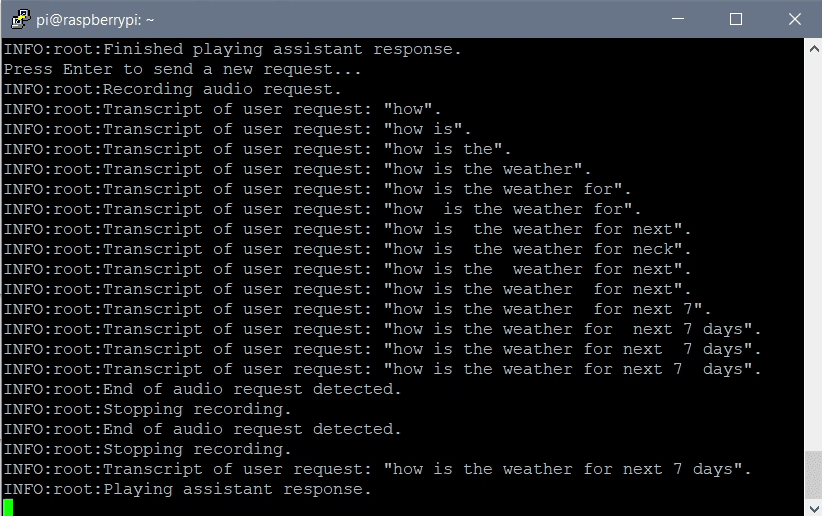Image resolution: width=822 pixels, height=516 pixels.
Task: Click the pi@raspberrypi window title text
Action: [x=96, y=19]
